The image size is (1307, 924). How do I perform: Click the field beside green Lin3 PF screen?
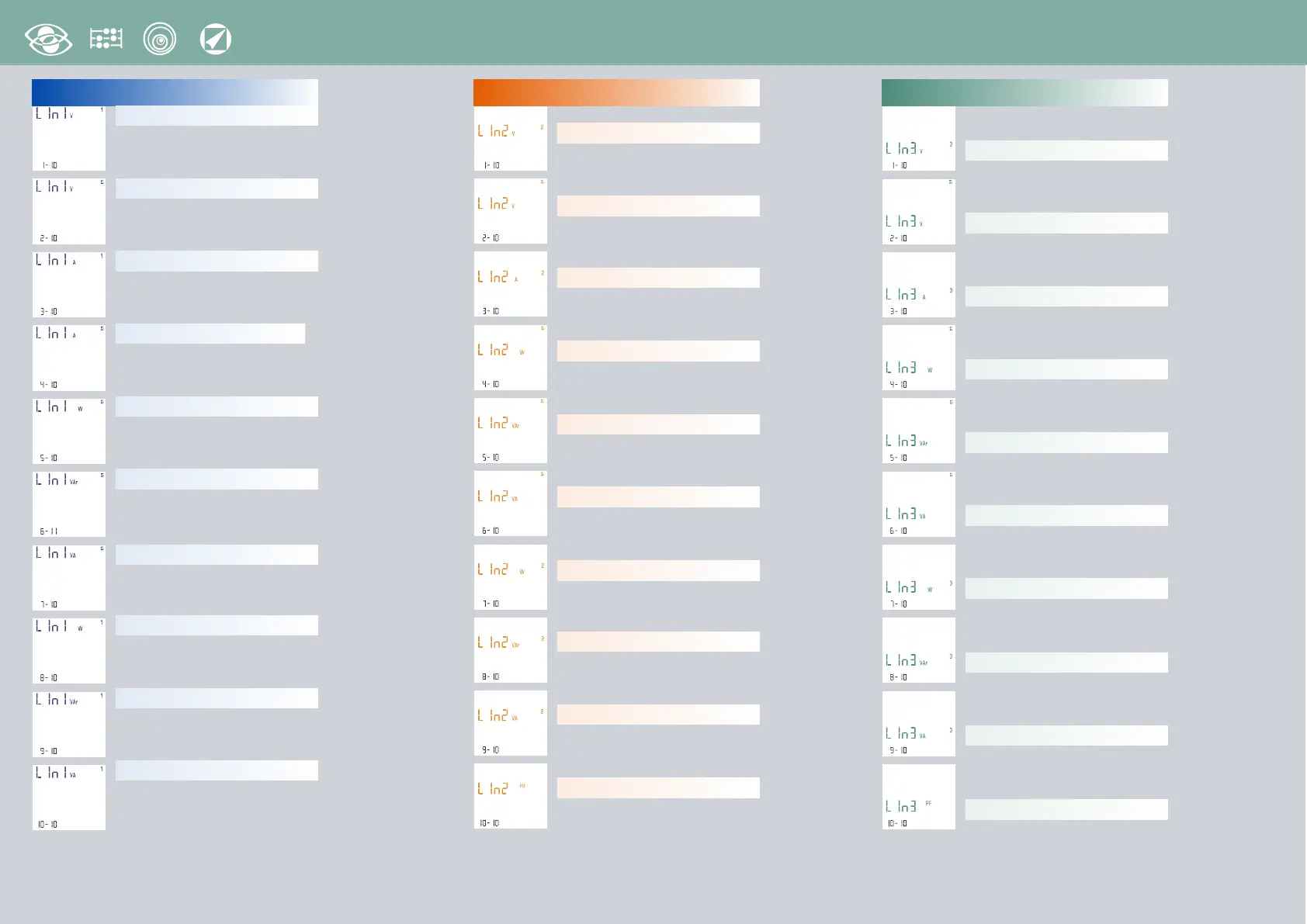click(x=1066, y=809)
